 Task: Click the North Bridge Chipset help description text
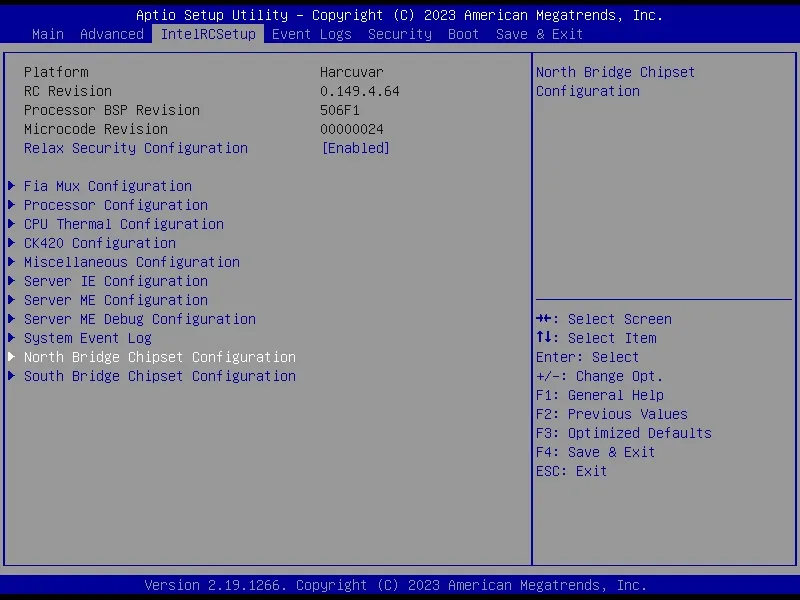(x=615, y=82)
